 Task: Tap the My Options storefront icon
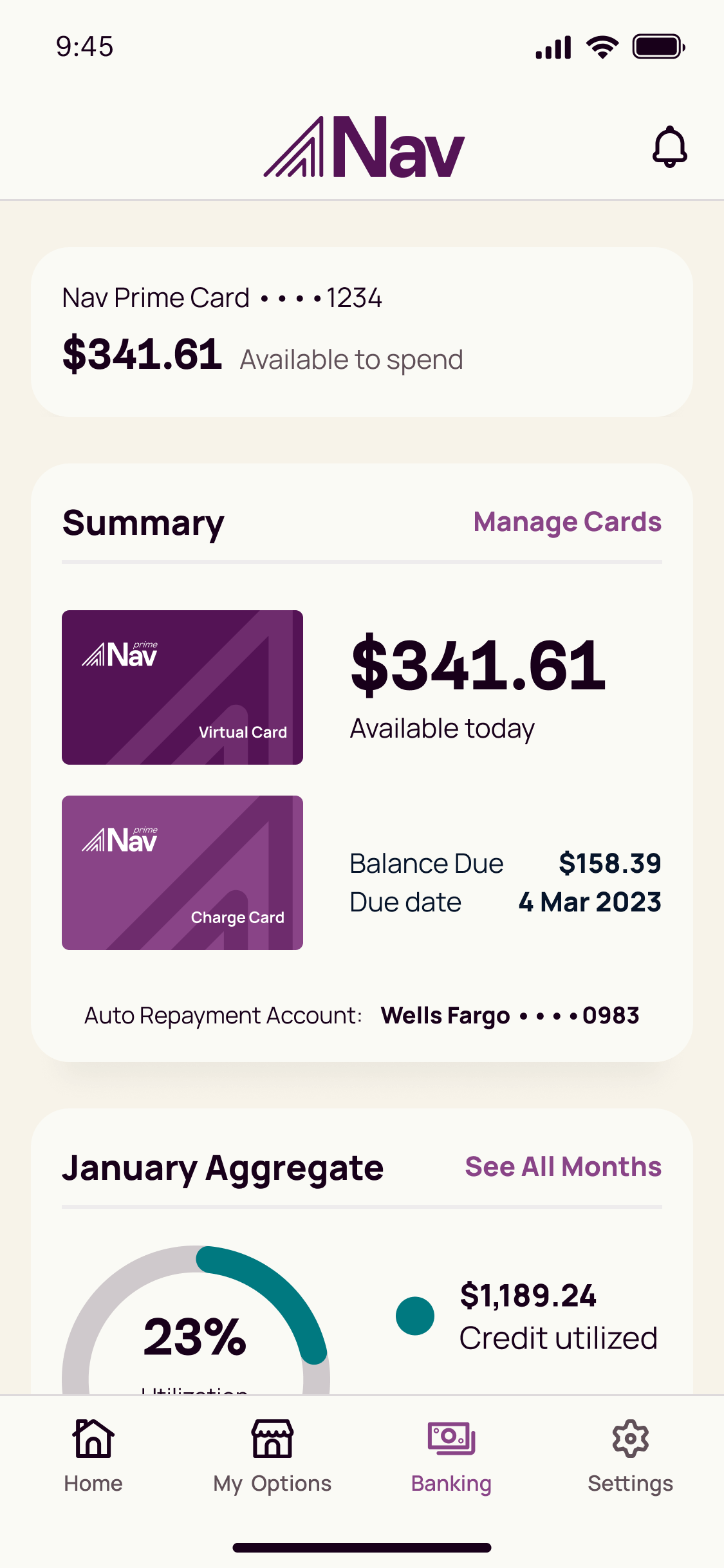click(272, 1438)
